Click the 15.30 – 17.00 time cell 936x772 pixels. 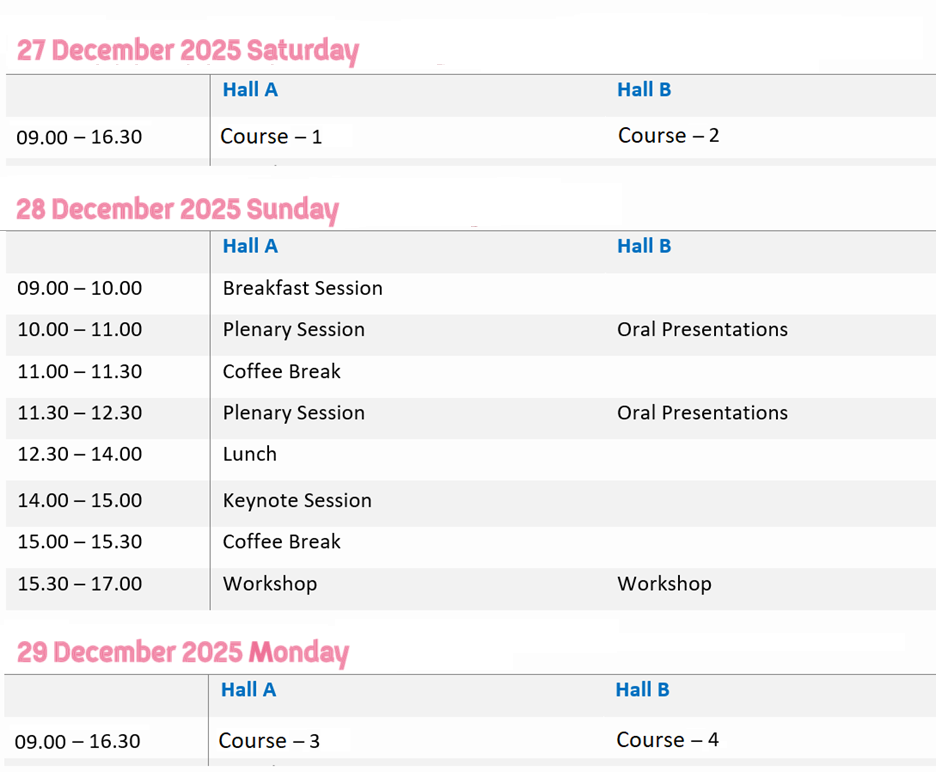pyautogui.click(x=79, y=584)
